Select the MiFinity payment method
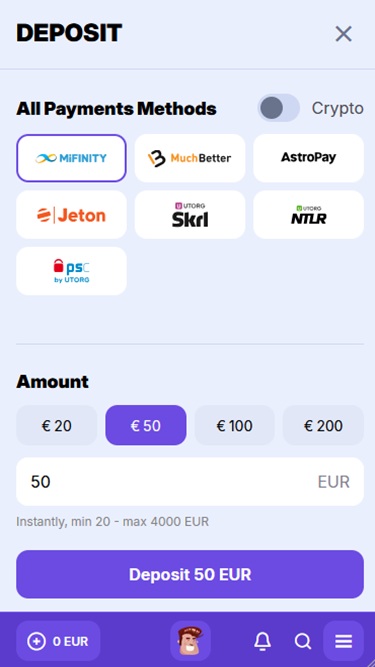The height and width of the screenshot is (667, 375). tap(71, 158)
